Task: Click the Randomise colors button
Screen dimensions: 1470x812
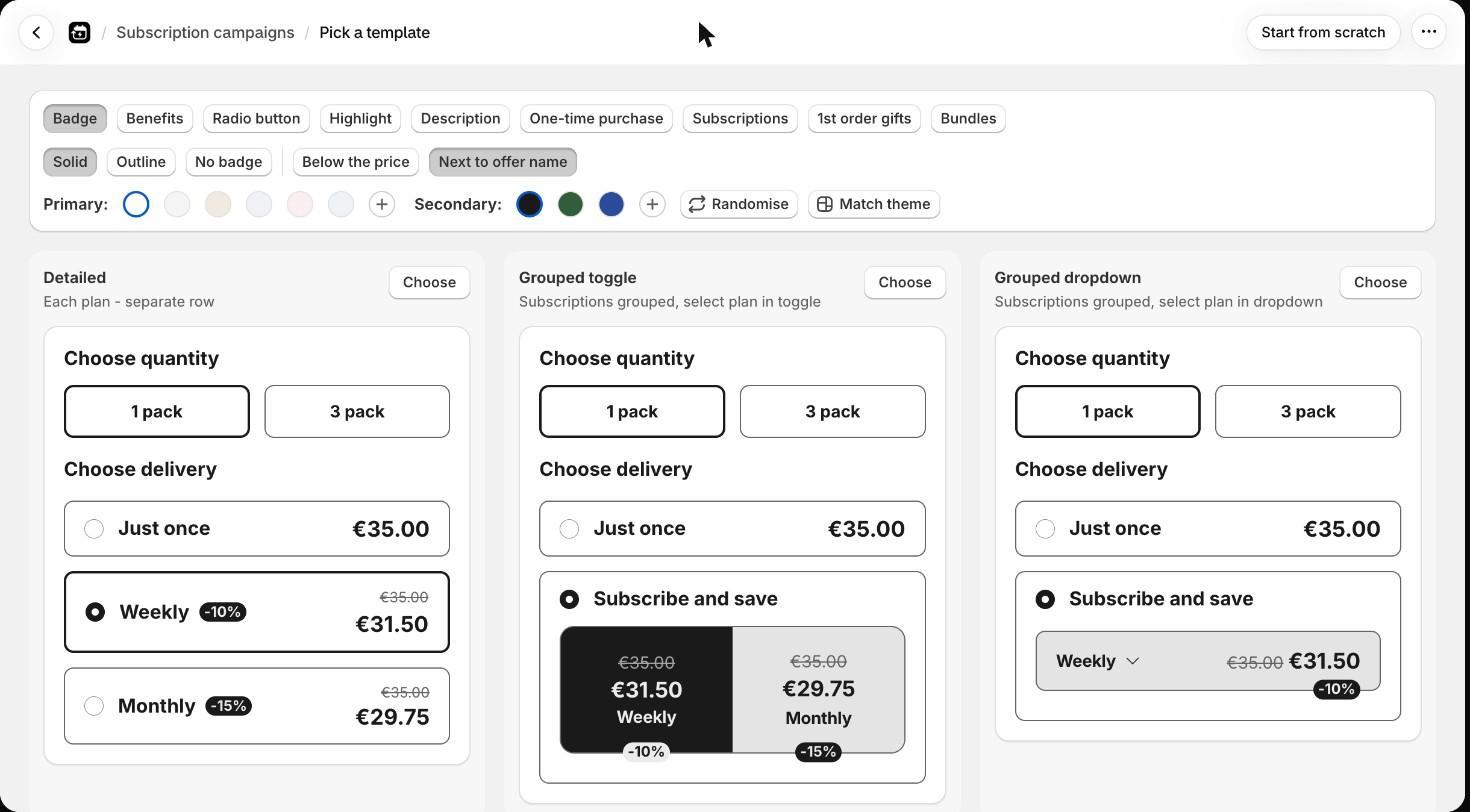Action: [739, 204]
